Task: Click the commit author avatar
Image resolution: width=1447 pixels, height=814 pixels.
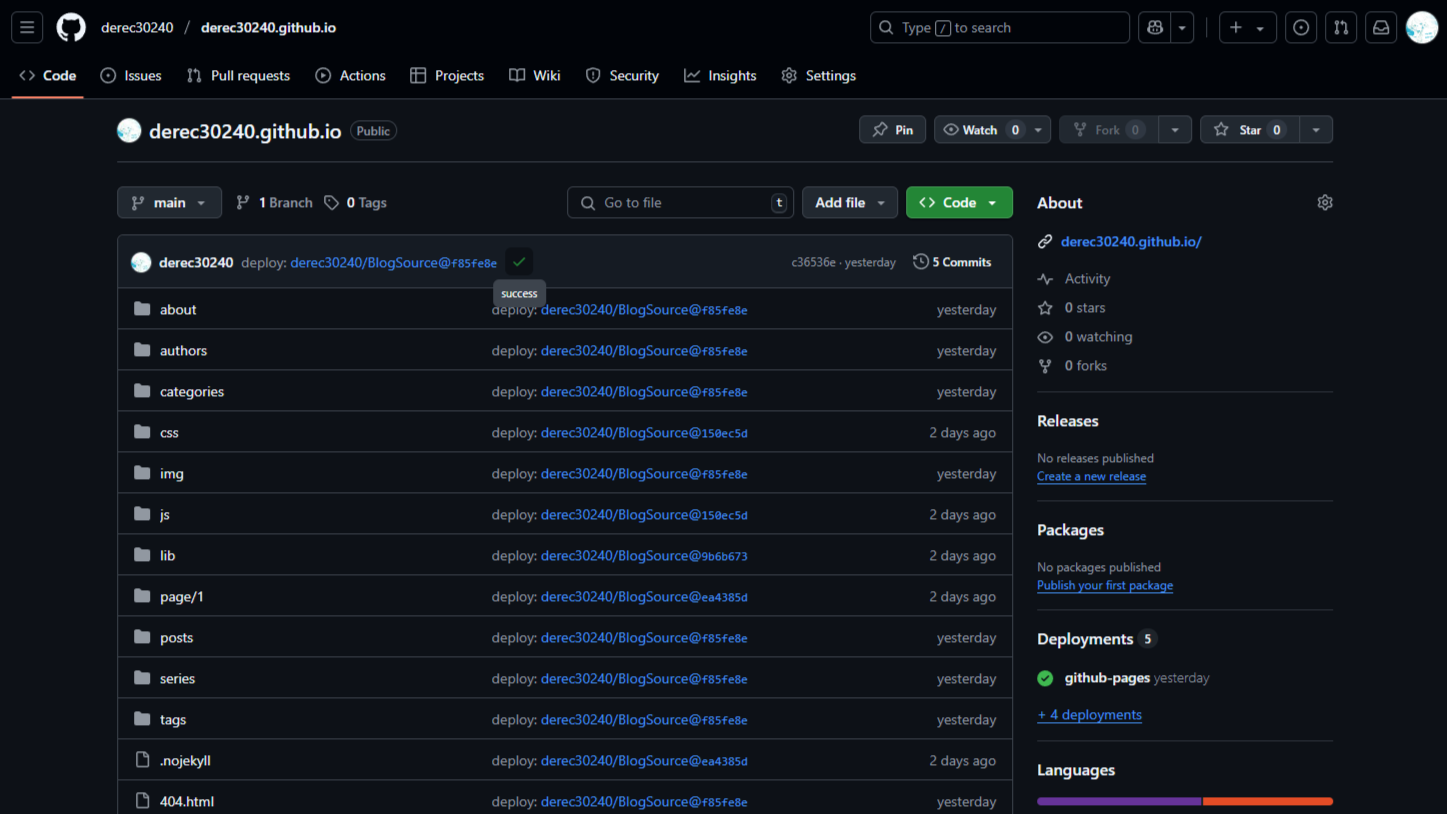Action: [141, 262]
